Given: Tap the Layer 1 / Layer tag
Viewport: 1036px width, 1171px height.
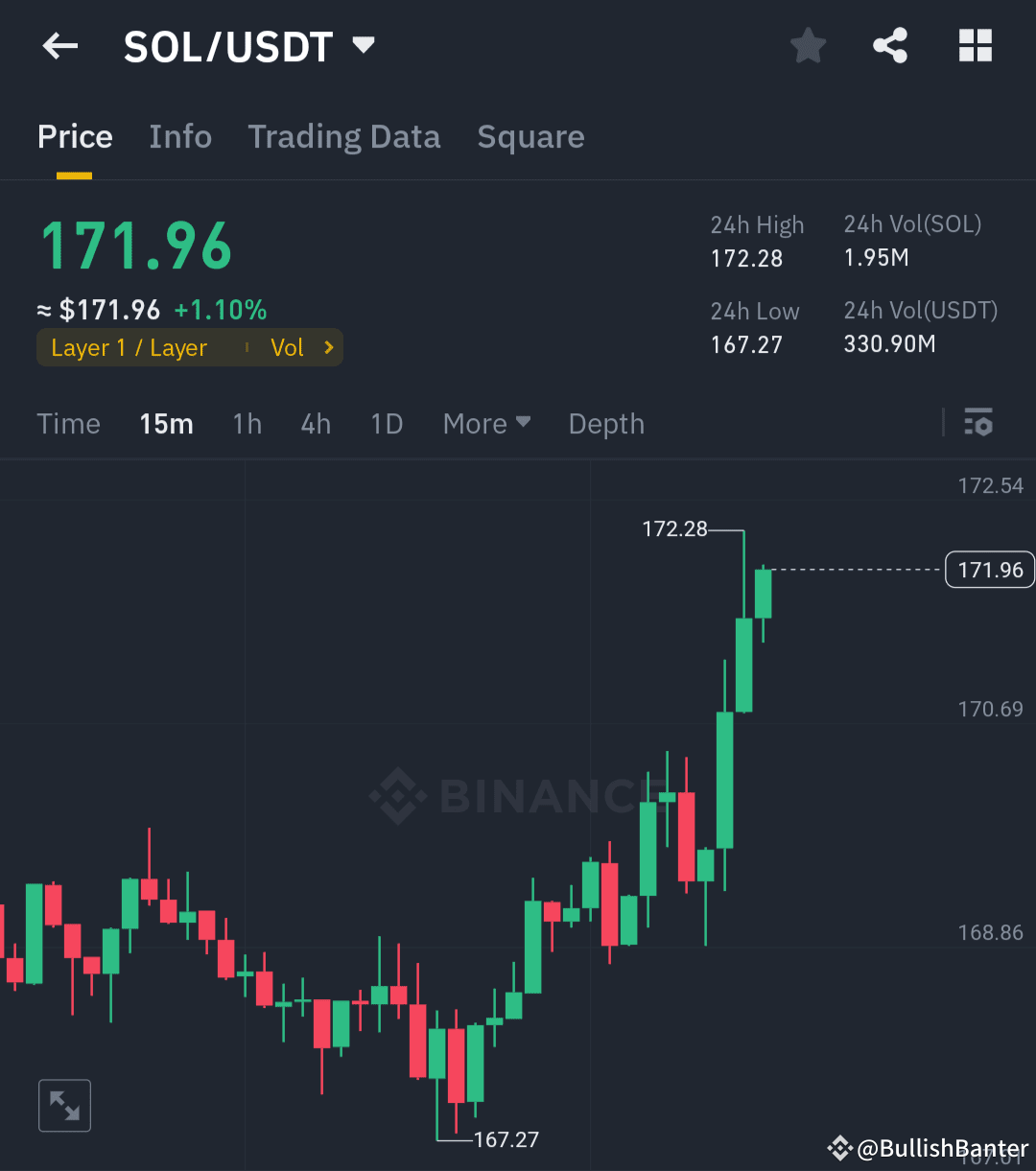Looking at the screenshot, I should coord(129,347).
